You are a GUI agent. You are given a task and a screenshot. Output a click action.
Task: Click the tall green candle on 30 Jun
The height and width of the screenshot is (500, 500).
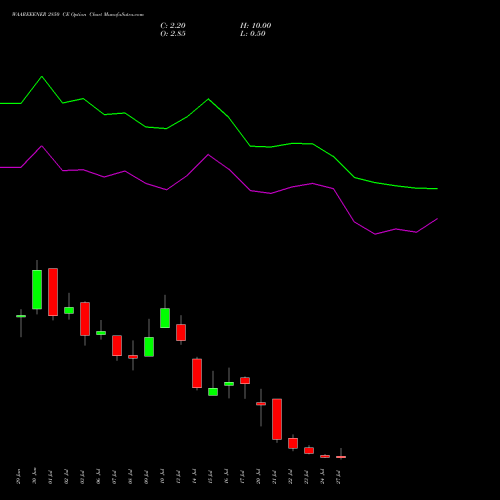pyautogui.click(x=37, y=289)
